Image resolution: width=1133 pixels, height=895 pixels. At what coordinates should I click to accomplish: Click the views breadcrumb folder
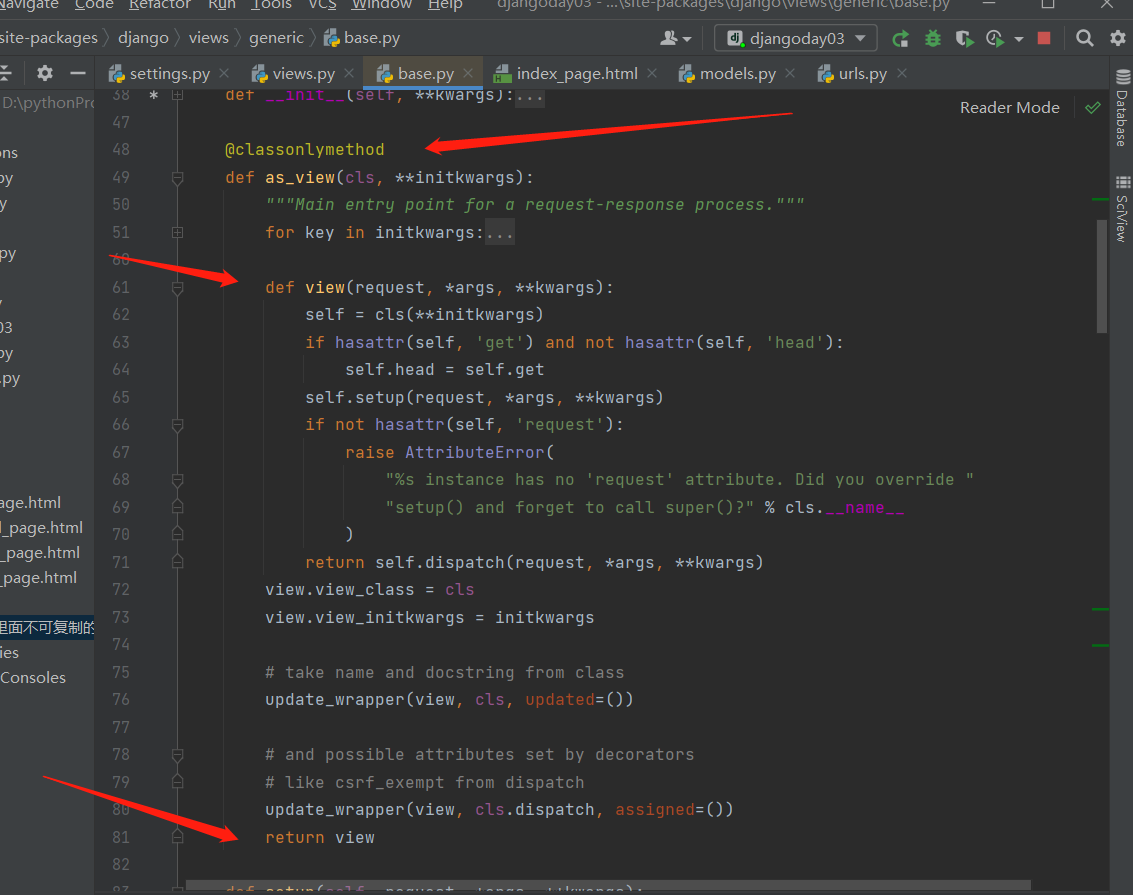pos(209,38)
